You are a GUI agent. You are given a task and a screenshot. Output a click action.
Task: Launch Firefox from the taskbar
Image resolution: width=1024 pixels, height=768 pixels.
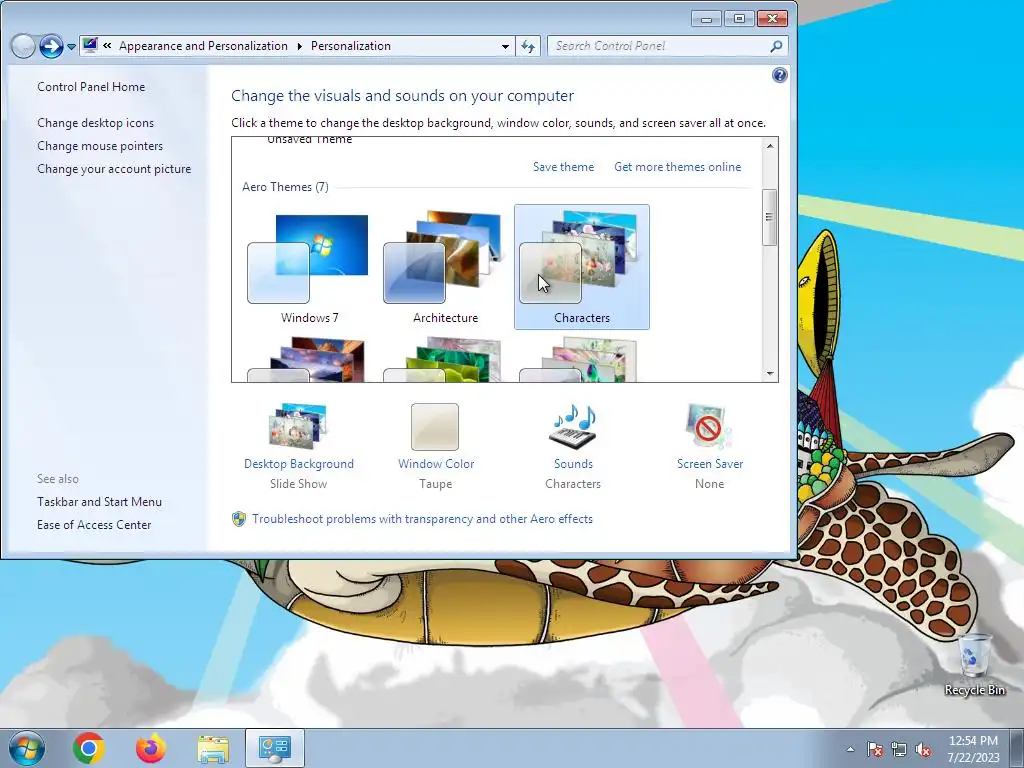pyautogui.click(x=151, y=748)
